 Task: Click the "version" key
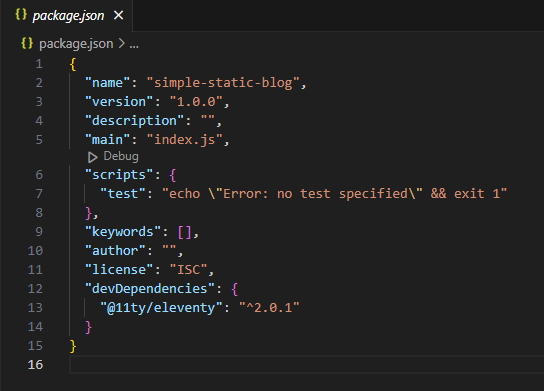pos(119,102)
